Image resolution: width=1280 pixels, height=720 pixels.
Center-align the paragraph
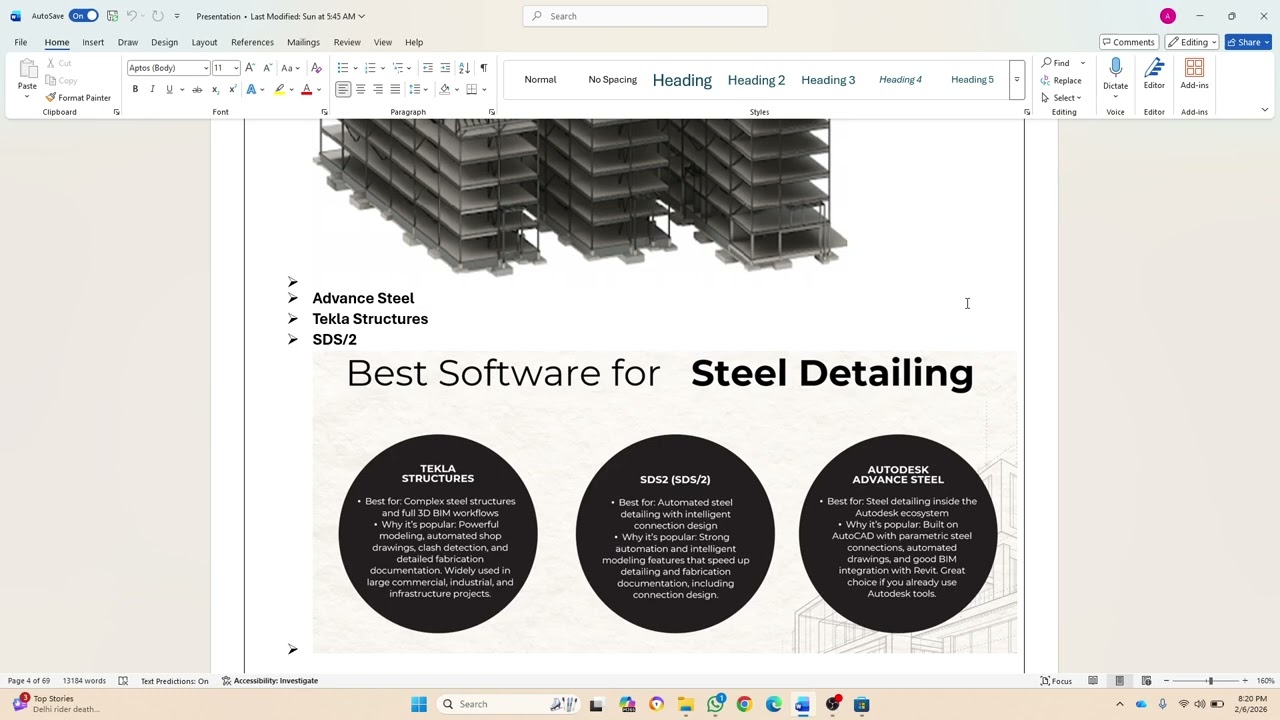point(360,90)
